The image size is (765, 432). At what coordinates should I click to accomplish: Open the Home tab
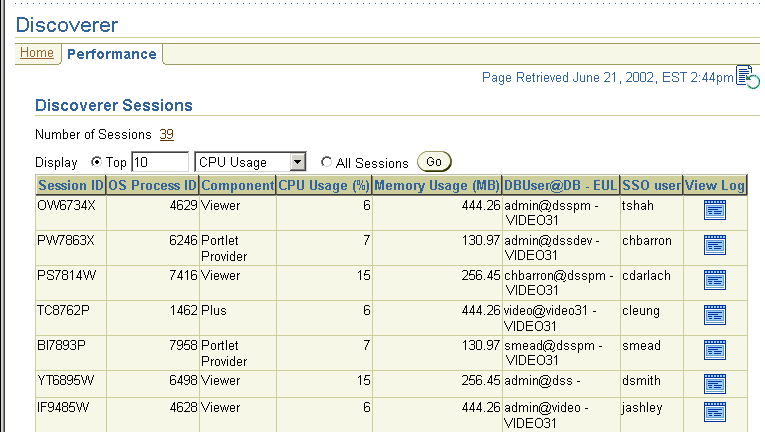click(x=37, y=53)
